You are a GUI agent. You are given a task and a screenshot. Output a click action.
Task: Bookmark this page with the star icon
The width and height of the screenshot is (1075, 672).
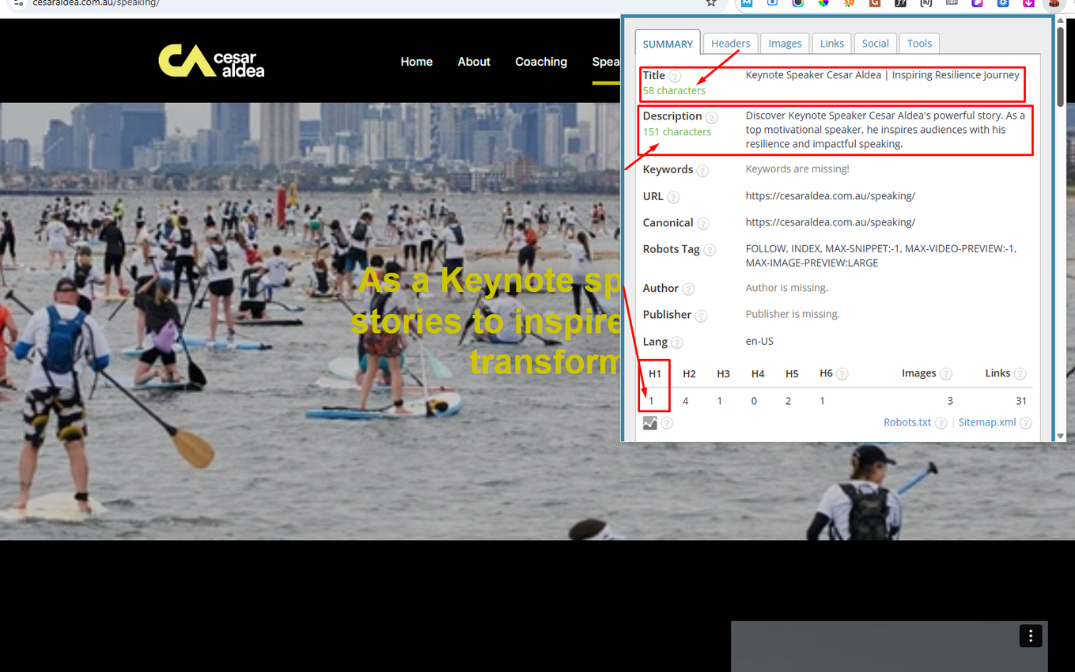tap(711, 3)
